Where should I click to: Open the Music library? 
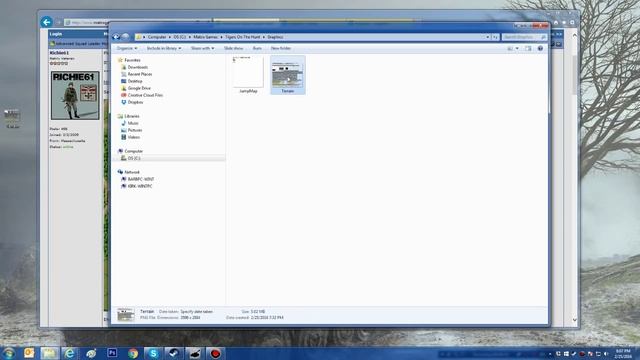click(x=133, y=123)
